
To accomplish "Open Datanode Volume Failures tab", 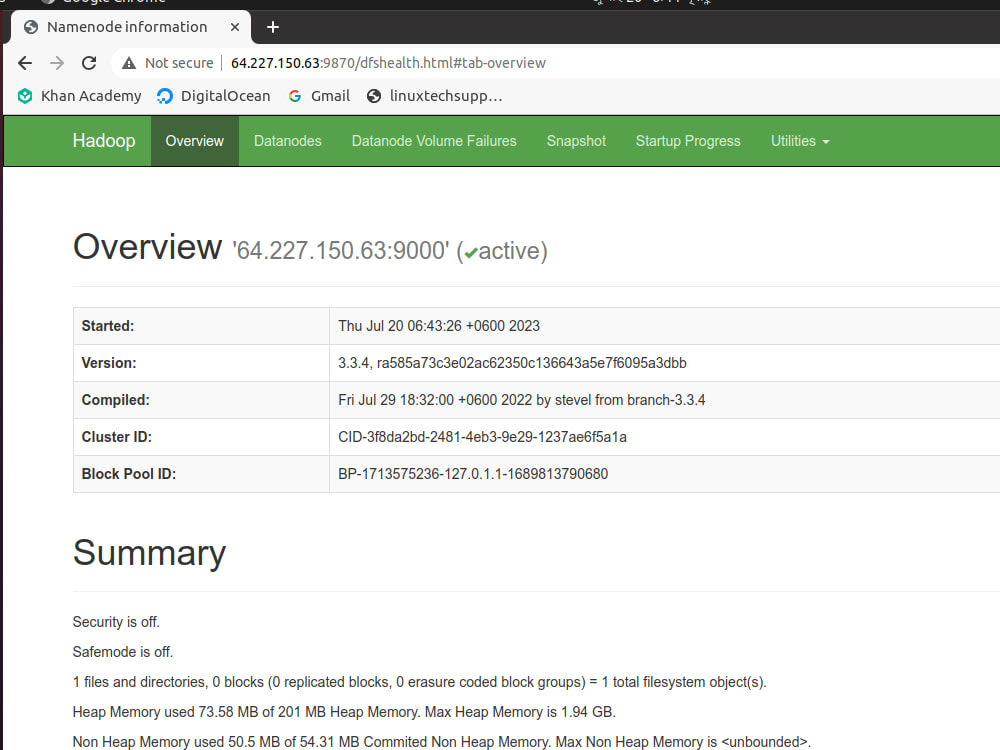I will [434, 141].
